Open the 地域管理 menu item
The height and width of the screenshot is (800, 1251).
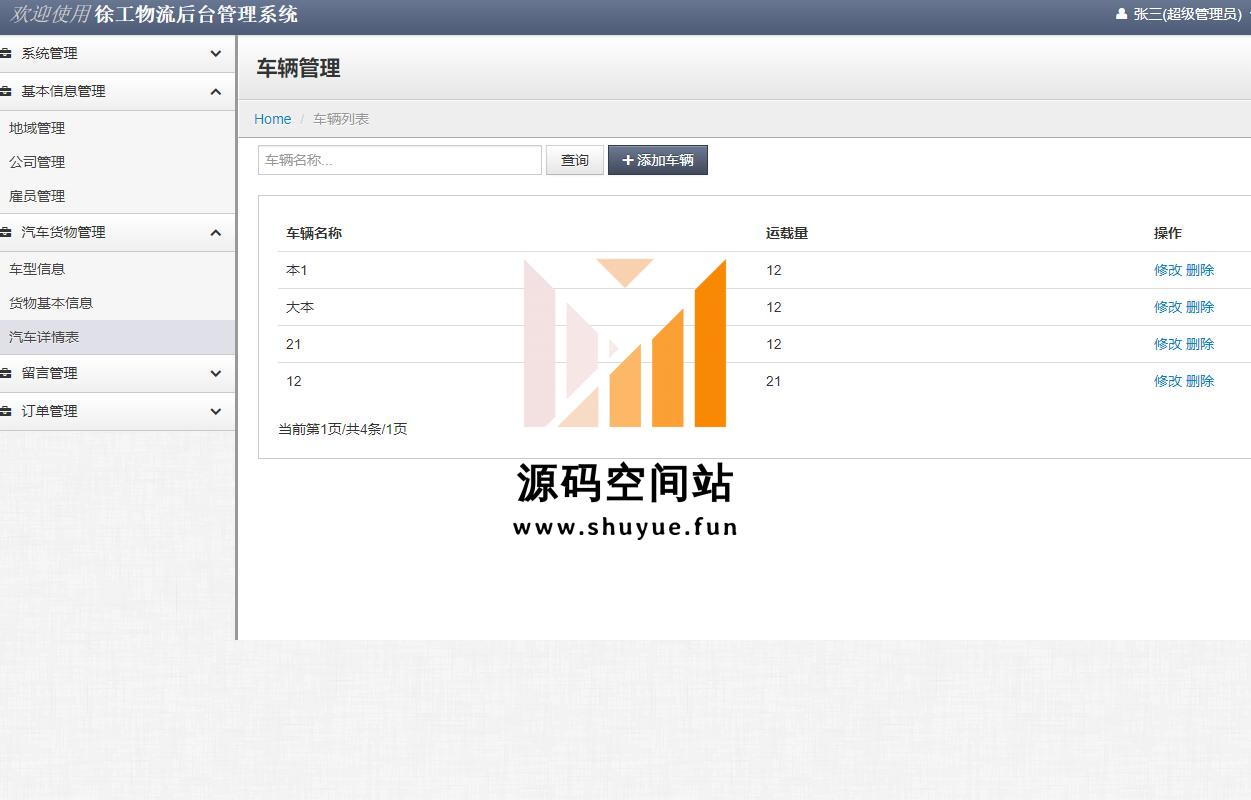tap(37, 128)
